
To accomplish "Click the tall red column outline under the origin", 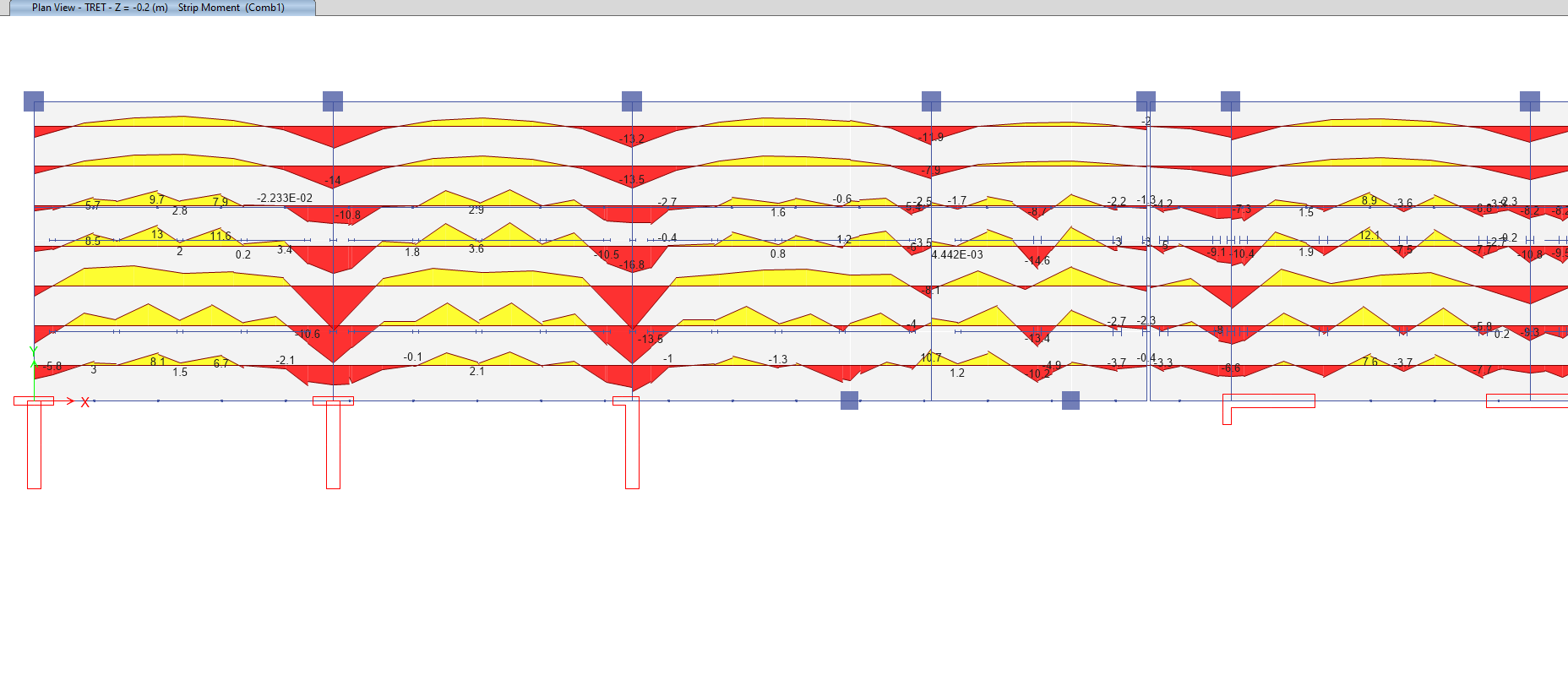I will (34, 443).
